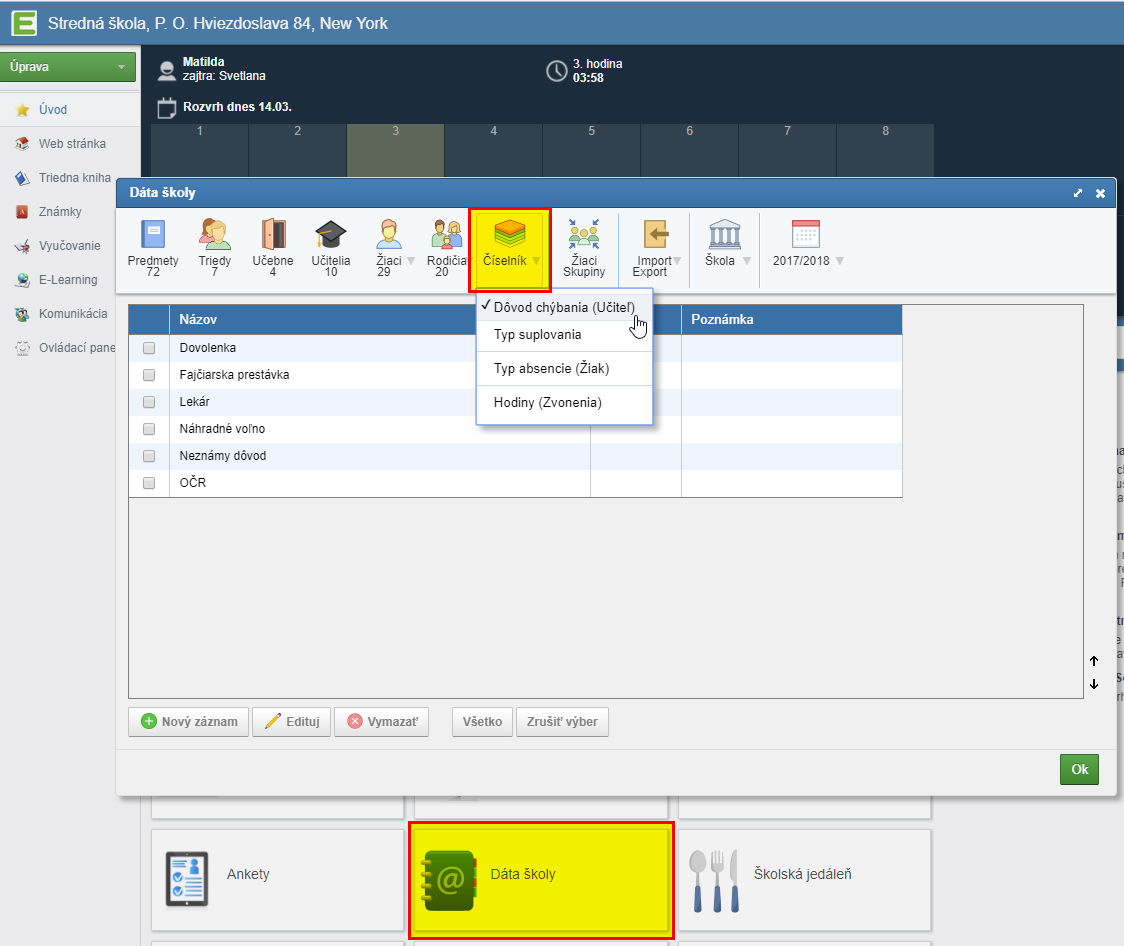This screenshot has width=1124, height=946.
Task: Click the Triedna kniha sidebar icon
Action: point(23,178)
